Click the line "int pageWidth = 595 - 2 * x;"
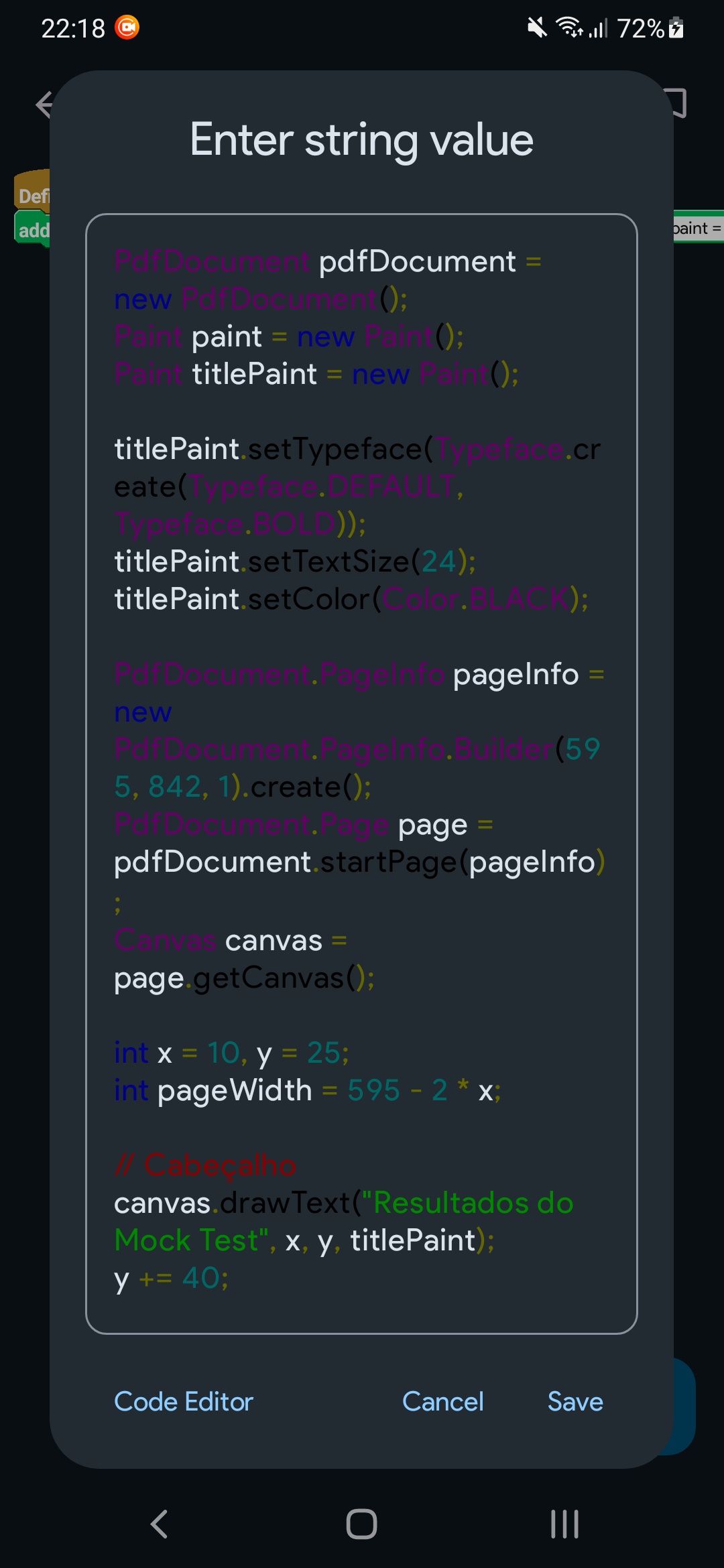This screenshot has width=724, height=1568. [x=308, y=1091]
